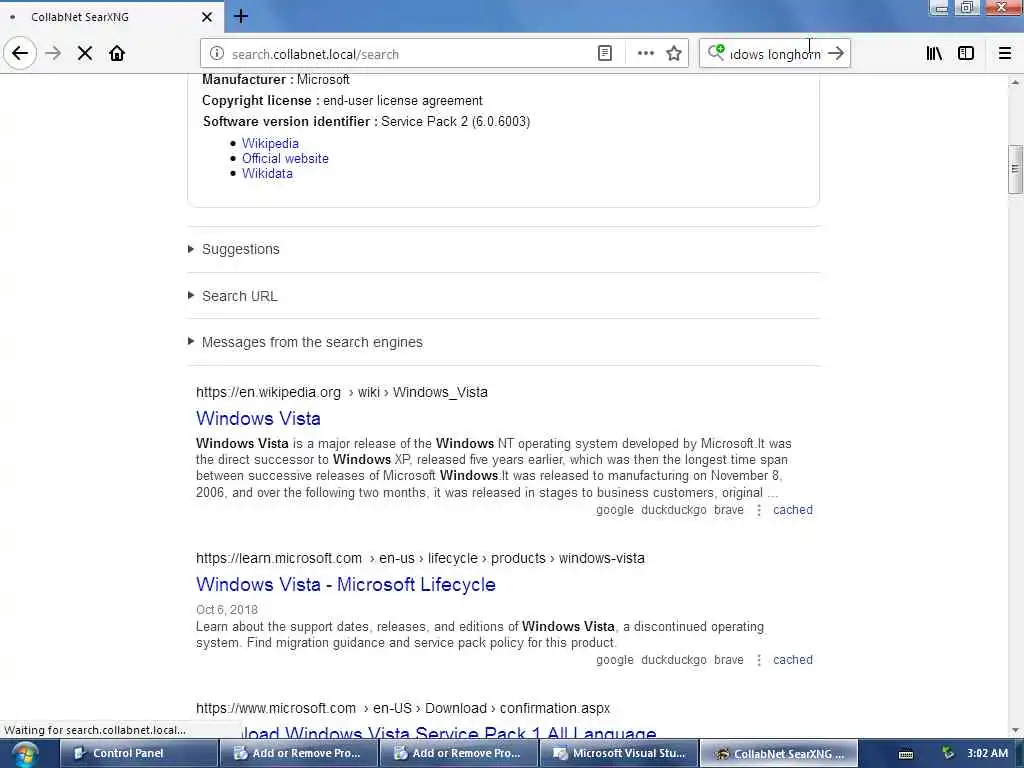
Task: Switch to Microsoft Visual Studio taskbar window
Action: [618, 753]
